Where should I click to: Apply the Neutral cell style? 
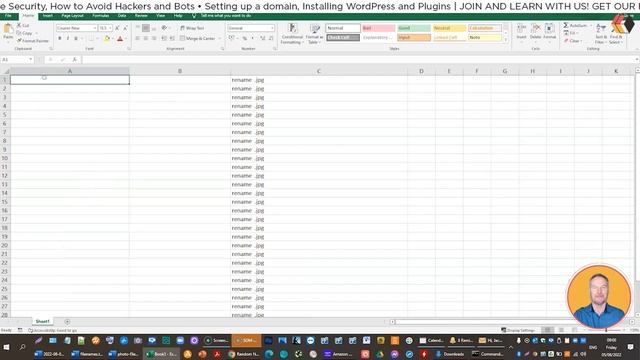[x=449, y=28]
